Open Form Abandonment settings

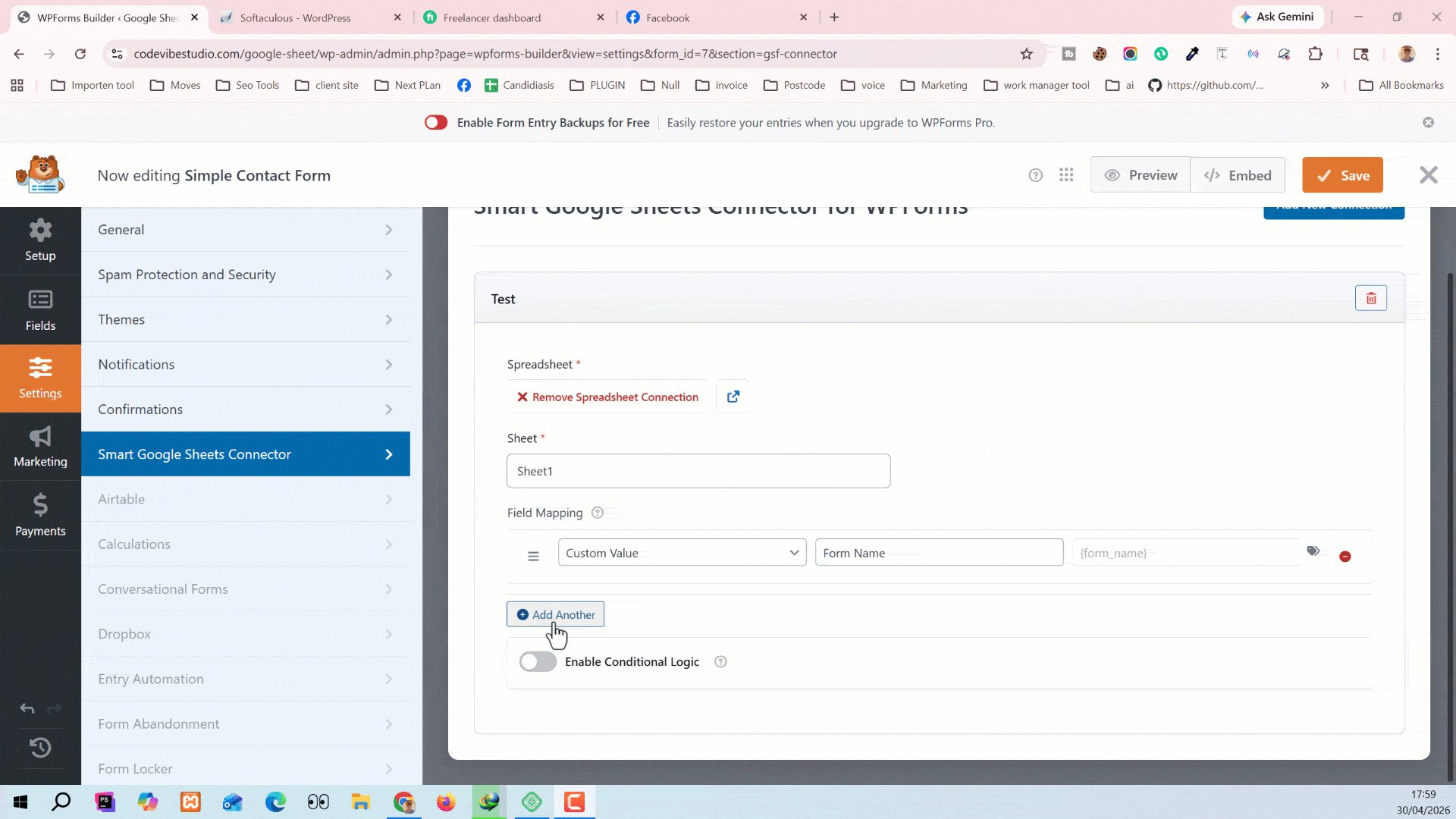[x=246, y=723]
